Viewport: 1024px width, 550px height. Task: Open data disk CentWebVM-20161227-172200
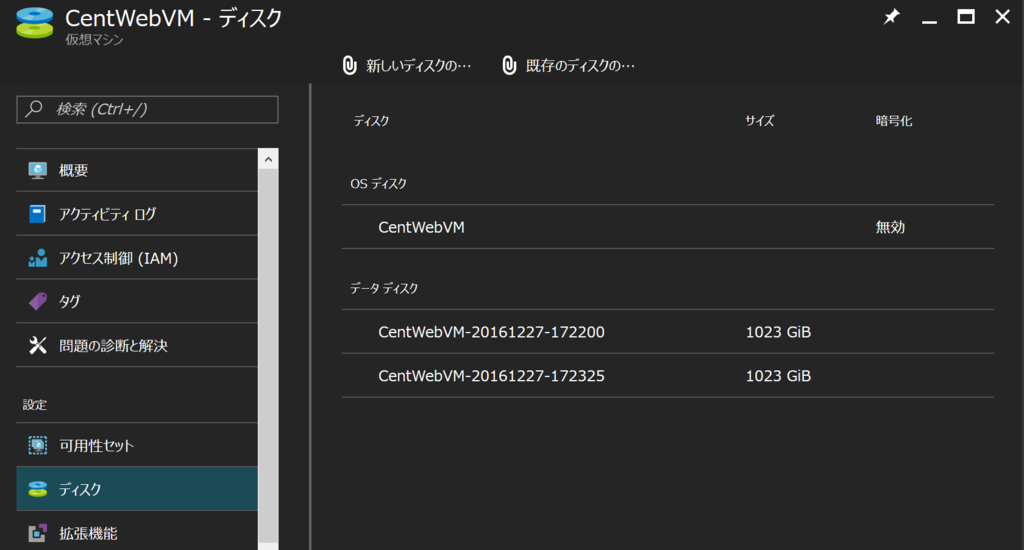coord(667,332)
